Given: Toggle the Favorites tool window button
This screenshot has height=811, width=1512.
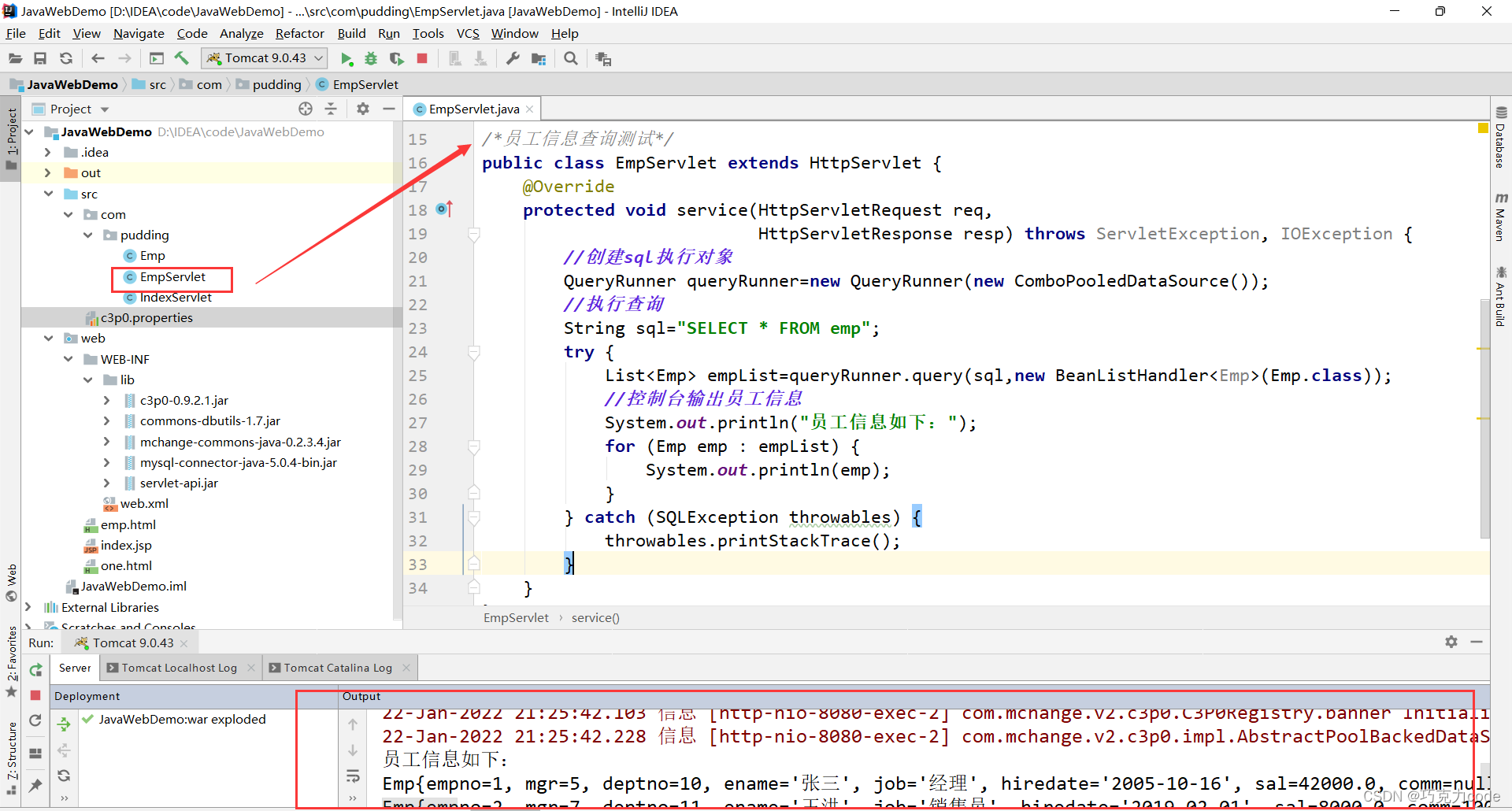Looking at the screenshot, I should pyautogui.click(x=11, y=661).
